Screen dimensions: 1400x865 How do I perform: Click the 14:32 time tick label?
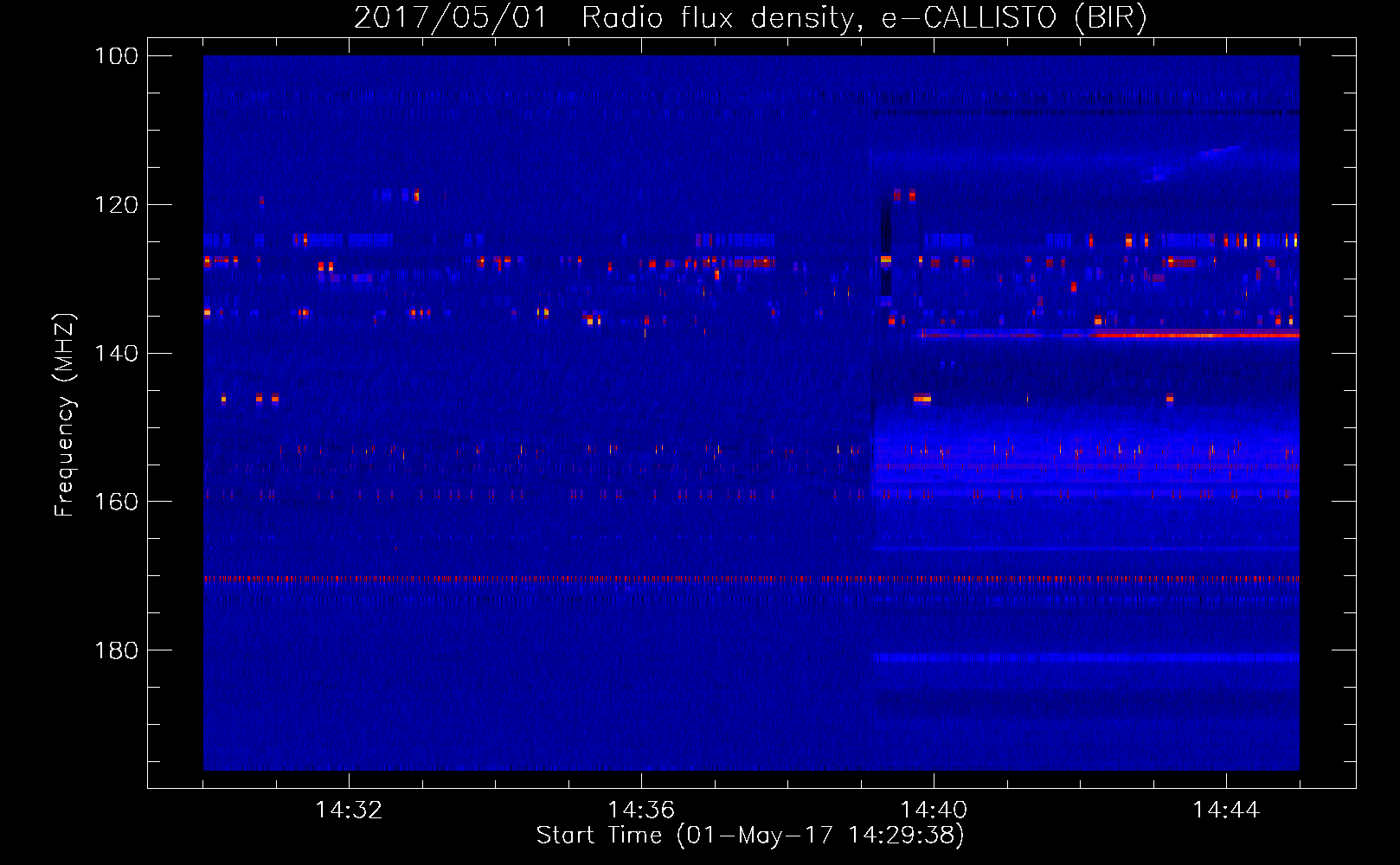click(349, 810)
